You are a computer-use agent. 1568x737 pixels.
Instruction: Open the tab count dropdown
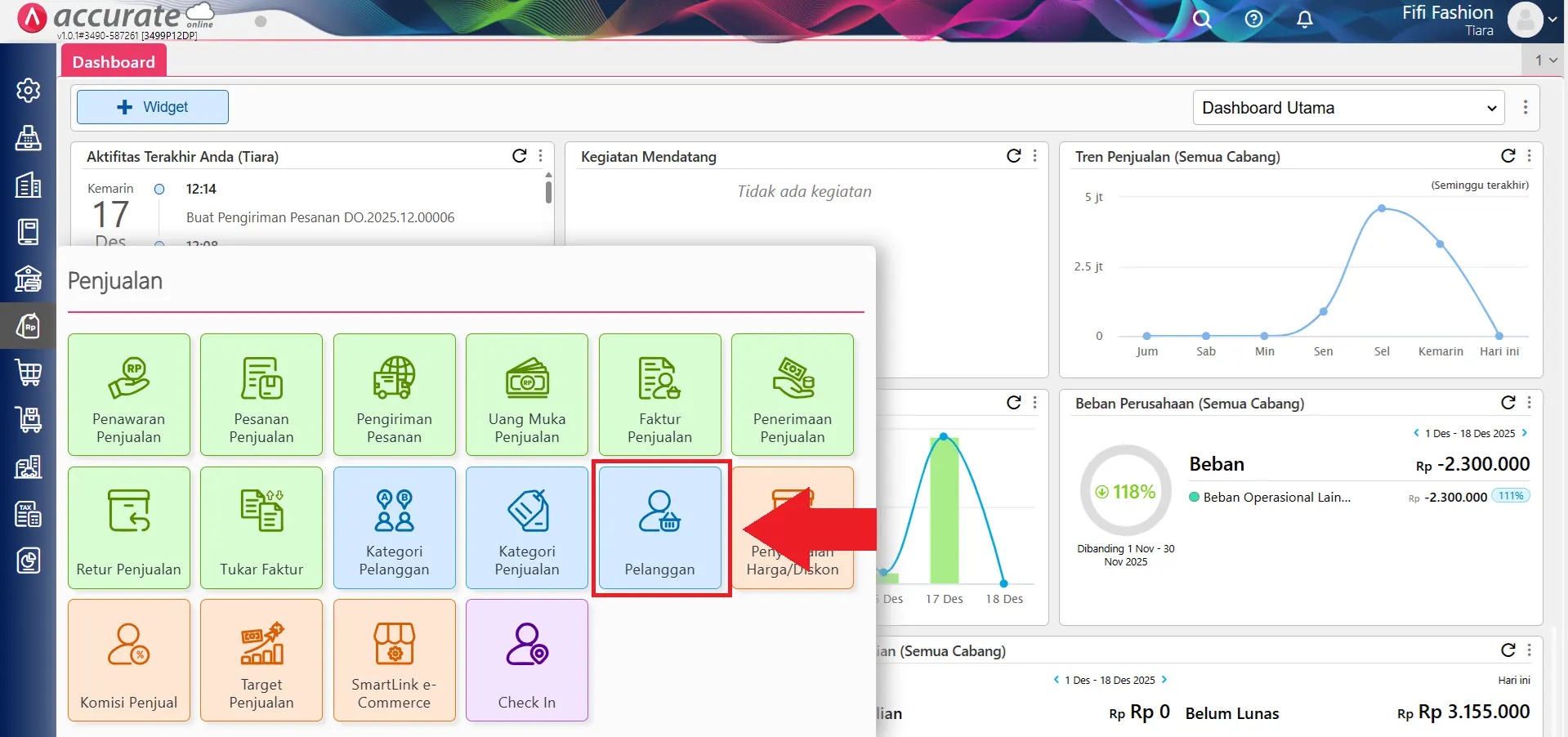tap(1545, 60)
